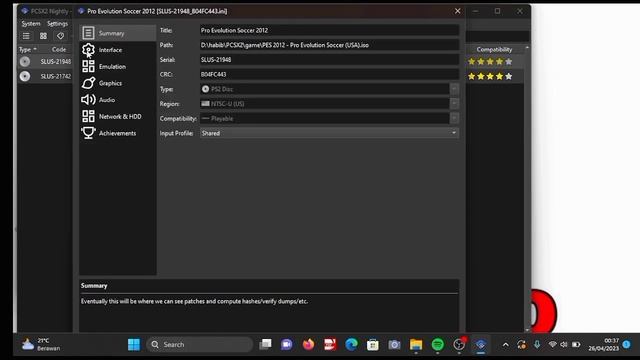Open the Achievements settings page

click(x=118, y=133)
